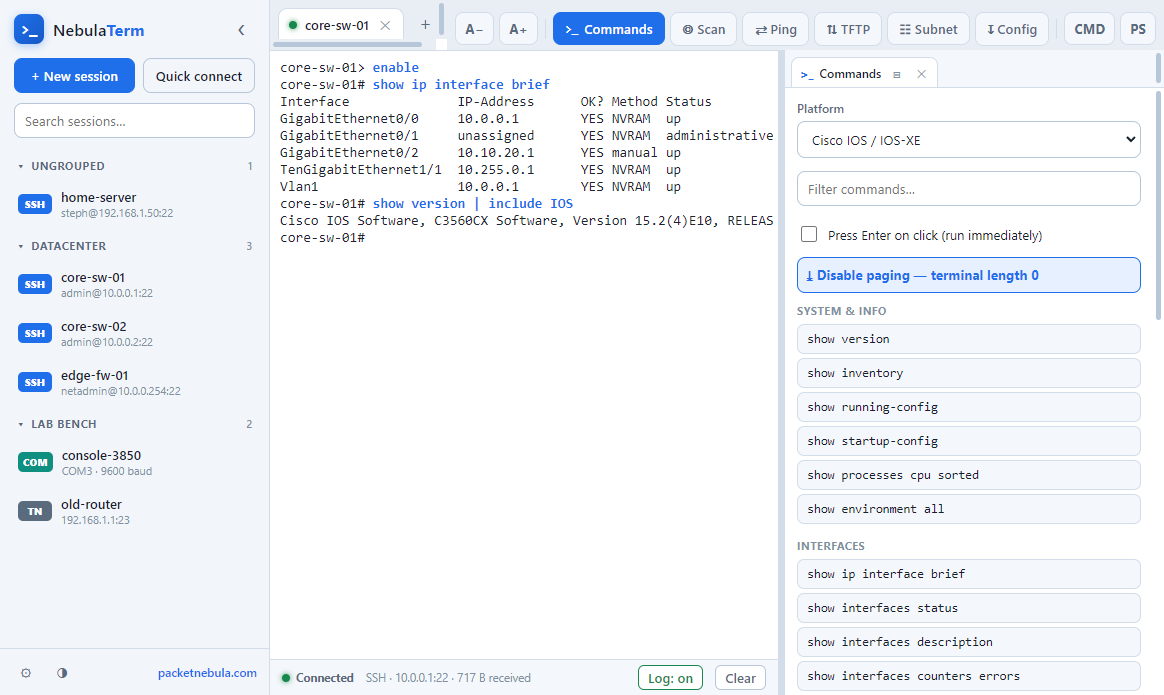Click the NebulaTerm title text
The width and height of the screenshot is (1164, 695).
[x=99, y=30]
